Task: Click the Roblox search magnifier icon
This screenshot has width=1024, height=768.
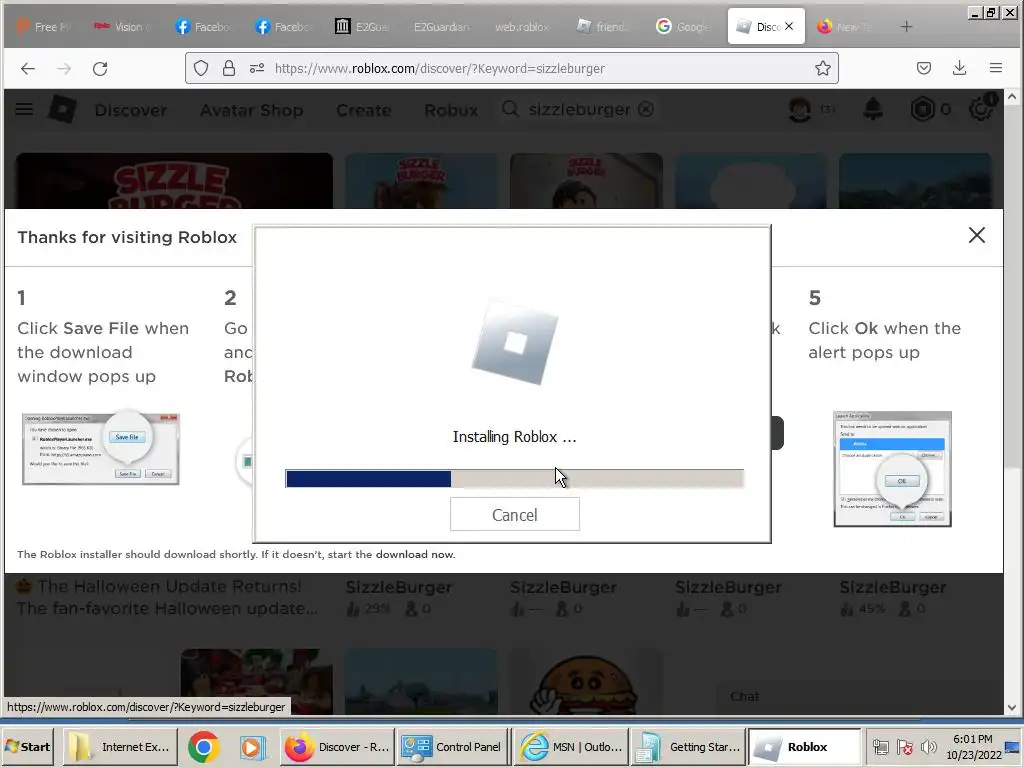Action: tap(511, 109)
